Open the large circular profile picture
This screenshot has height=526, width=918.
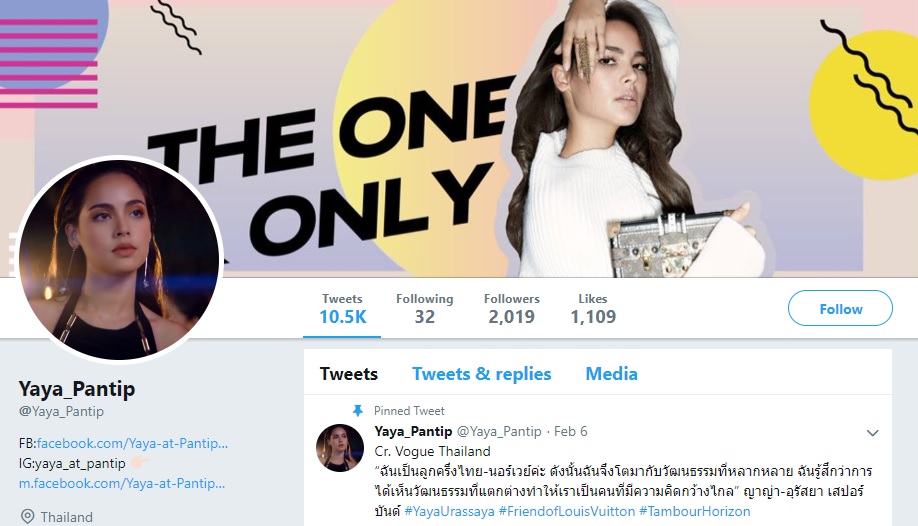(x=120, y=260)
